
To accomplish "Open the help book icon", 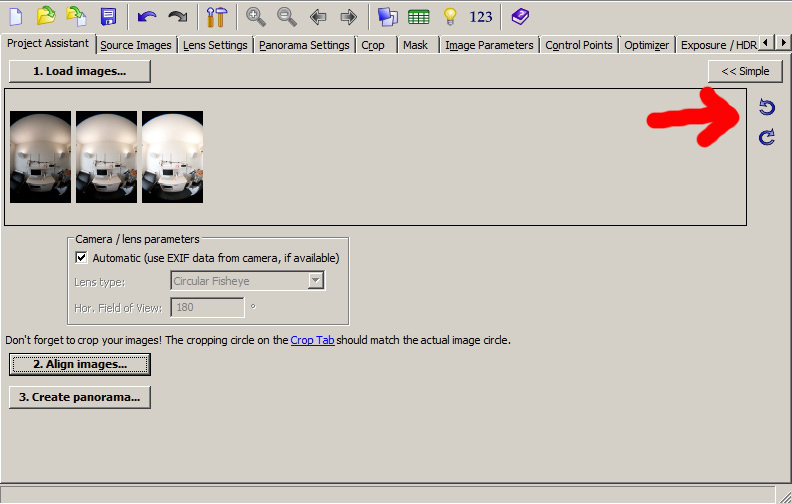I will [519, 16].
